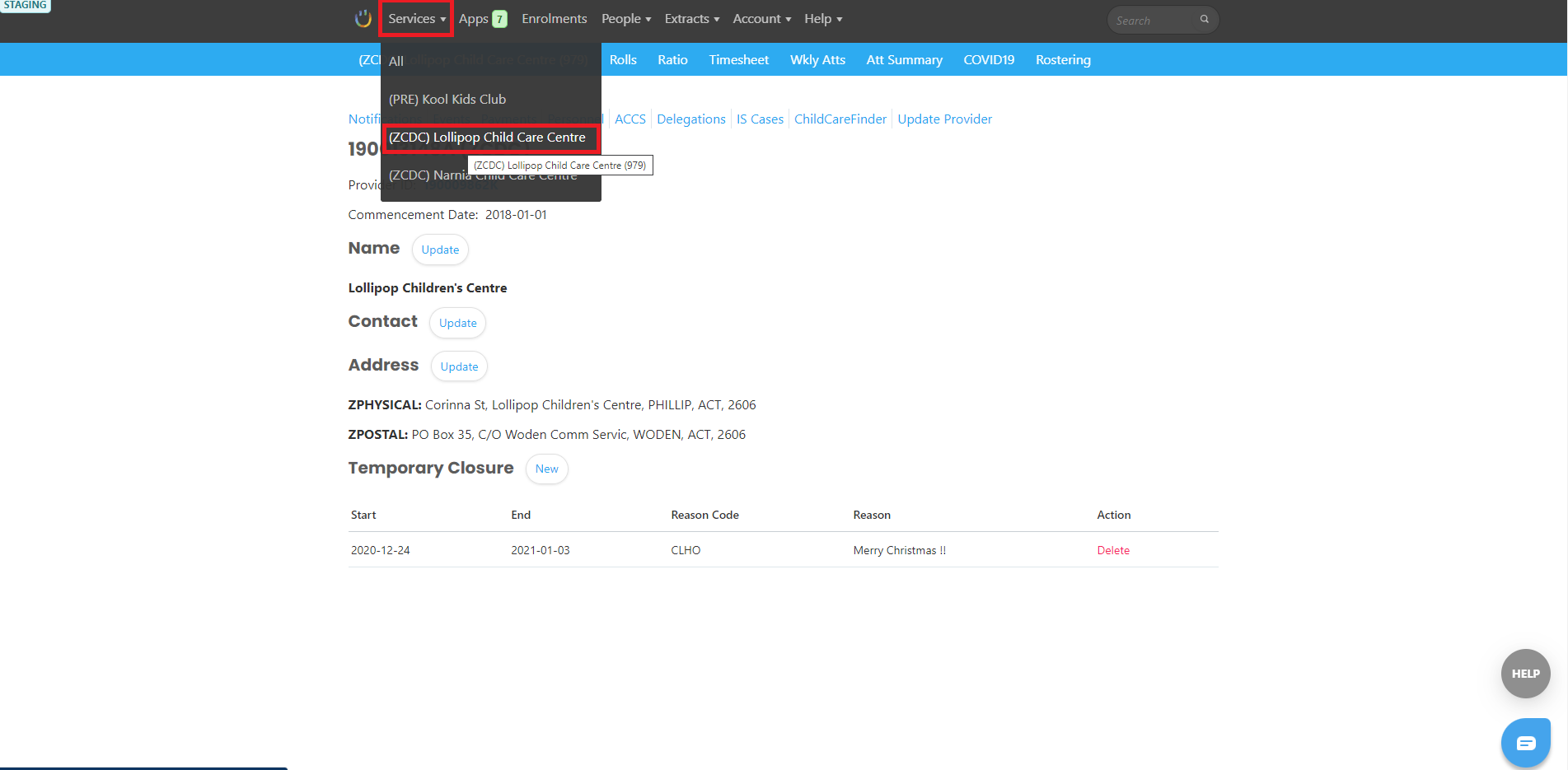Click the search magnifier icon
This screenshot has height=770, width=1568.
point(1204,20)
